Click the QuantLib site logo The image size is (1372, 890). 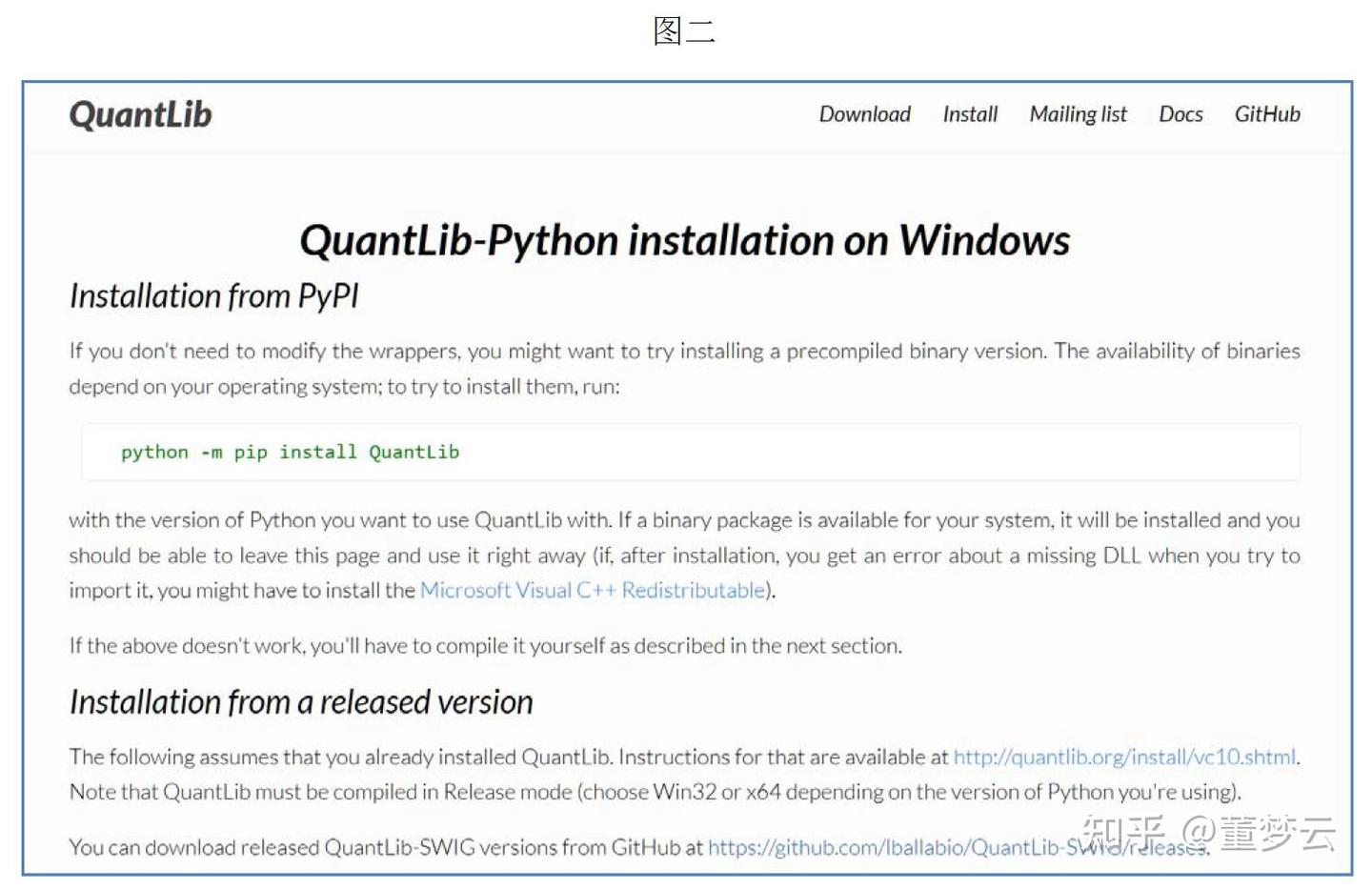pyautogui.click(x=140, y=114)
